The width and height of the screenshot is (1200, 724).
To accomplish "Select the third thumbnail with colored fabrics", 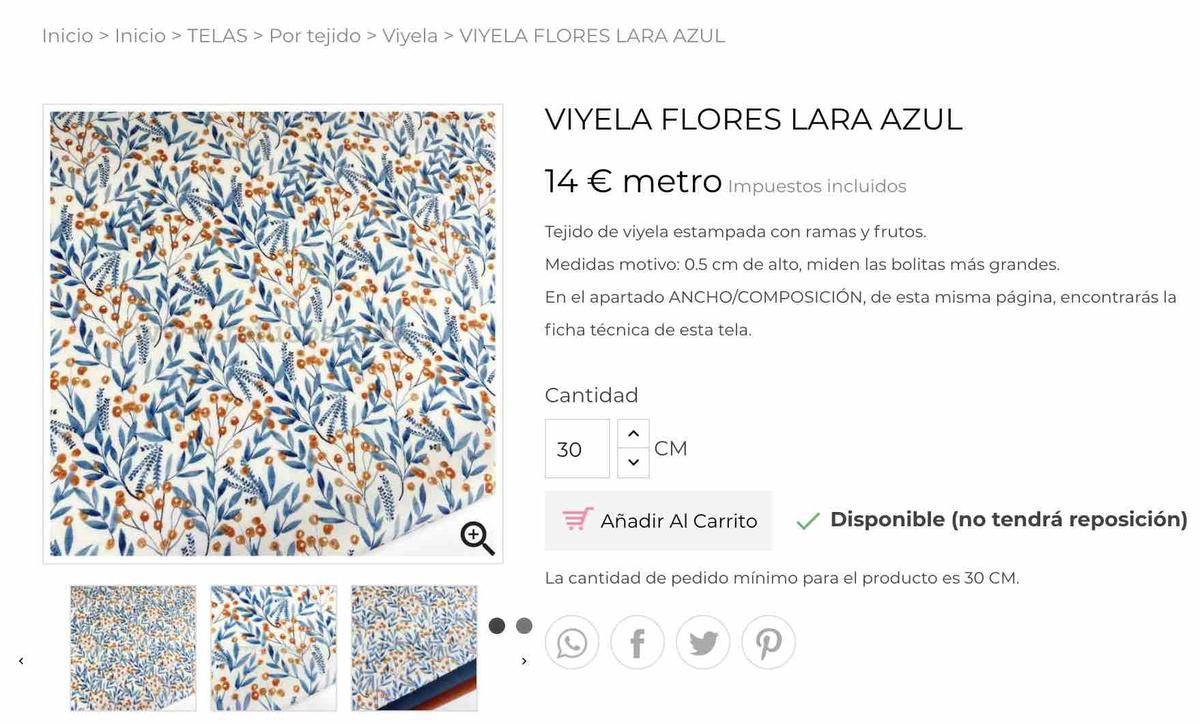I will click(x=414, y=648).
